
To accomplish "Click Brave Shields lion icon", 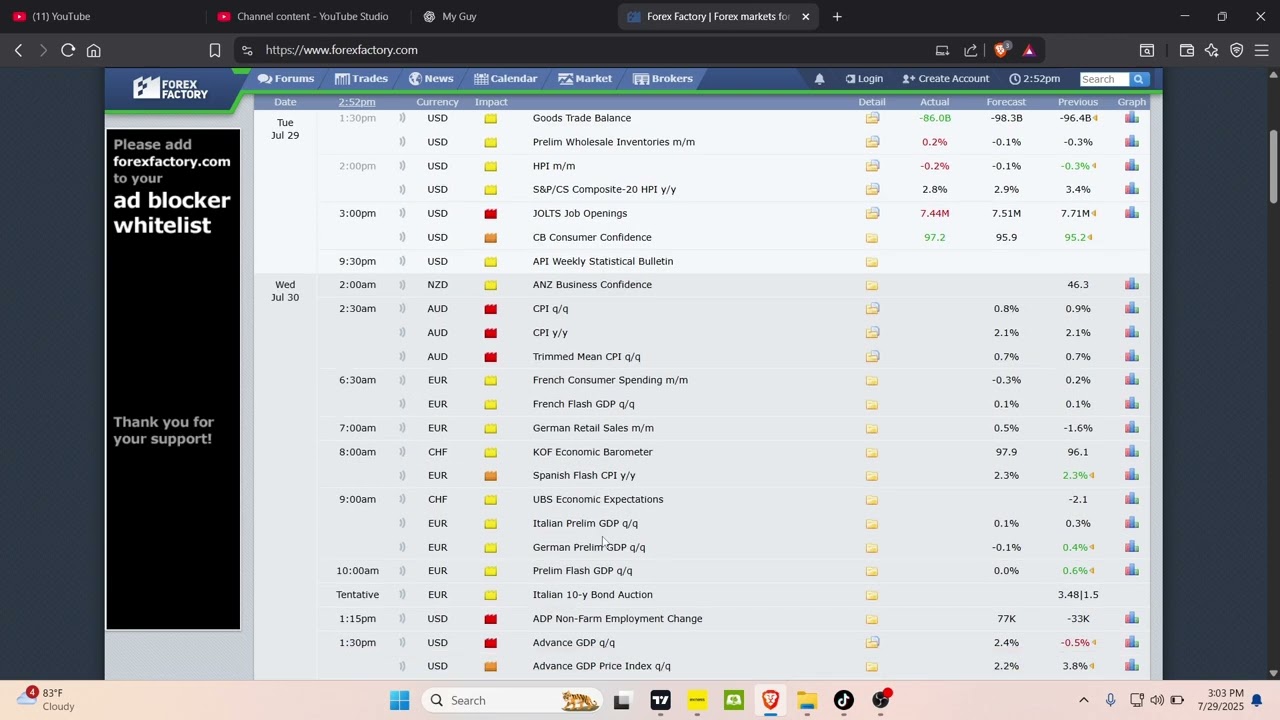I will (1001, 50).
